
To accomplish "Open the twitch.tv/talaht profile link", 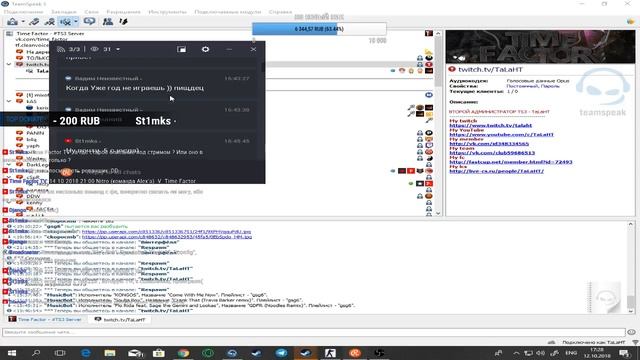I will 491,125.
